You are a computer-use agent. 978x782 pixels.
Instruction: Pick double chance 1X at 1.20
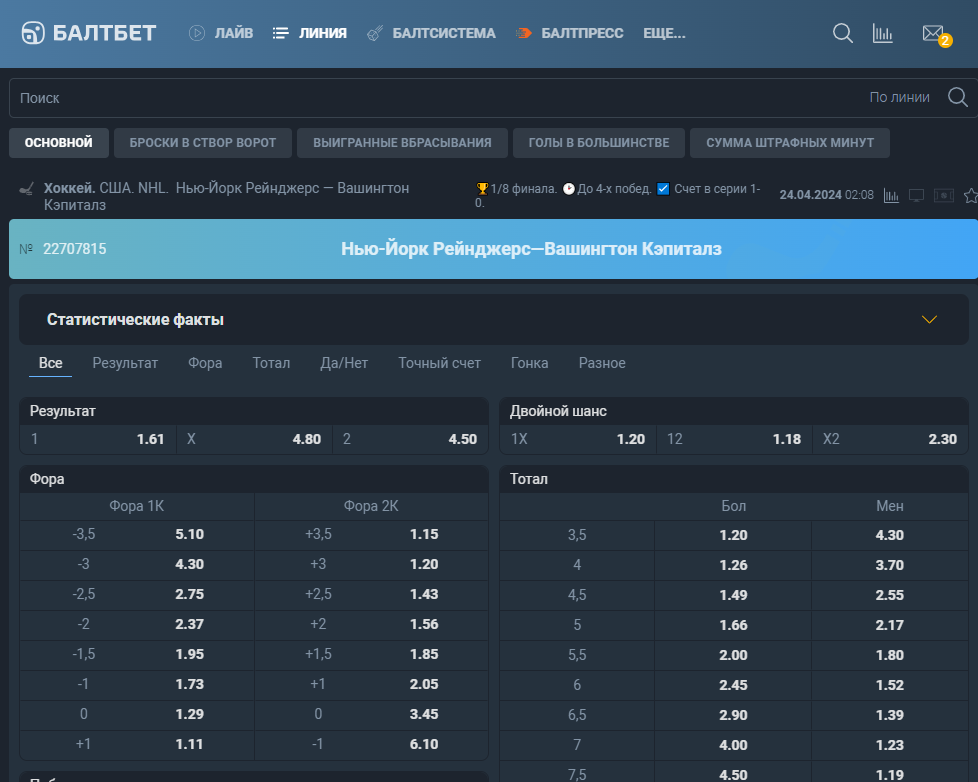[x=578, y=439]
